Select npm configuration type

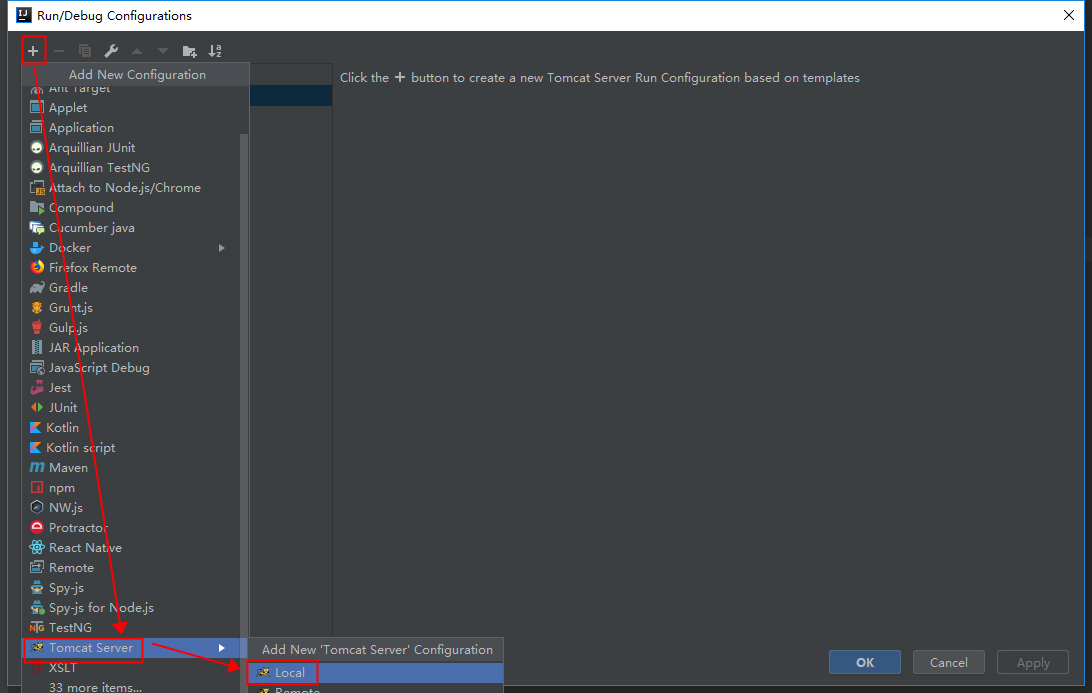131,488
